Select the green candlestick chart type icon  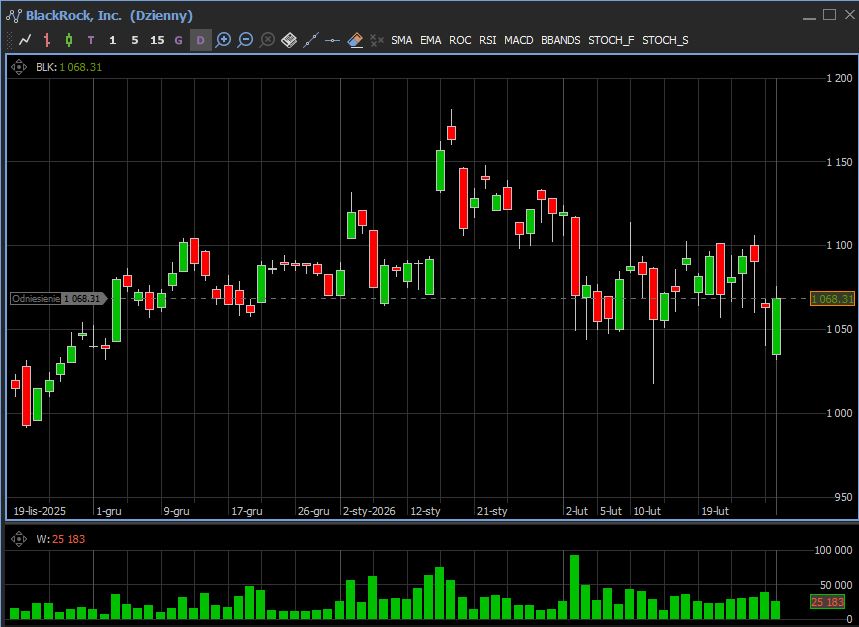pos(68,40)
